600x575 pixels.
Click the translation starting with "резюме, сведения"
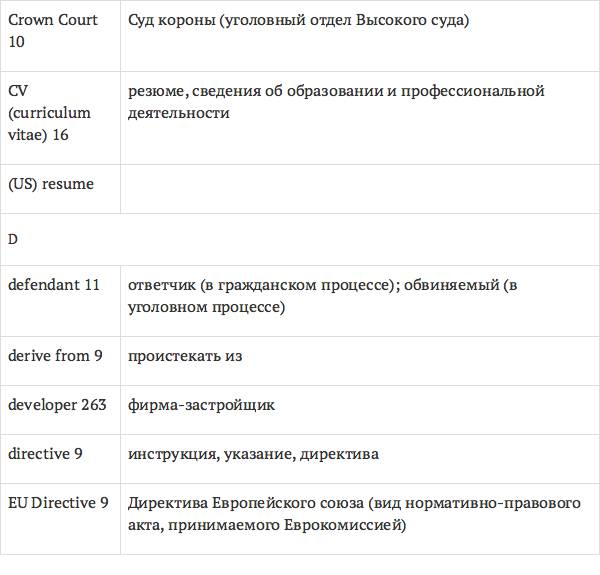point(335,102)
